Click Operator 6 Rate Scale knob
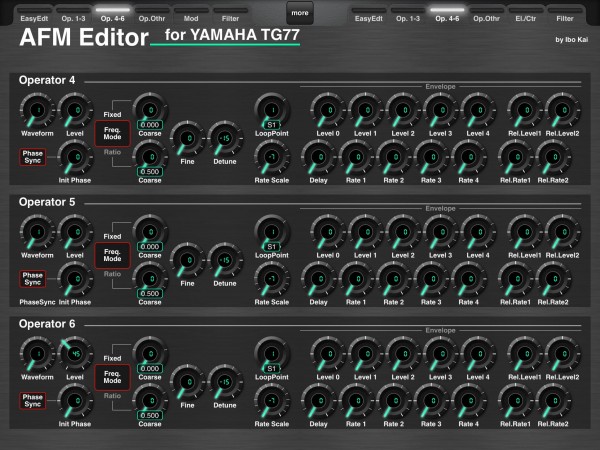 (x=272, y=401)
